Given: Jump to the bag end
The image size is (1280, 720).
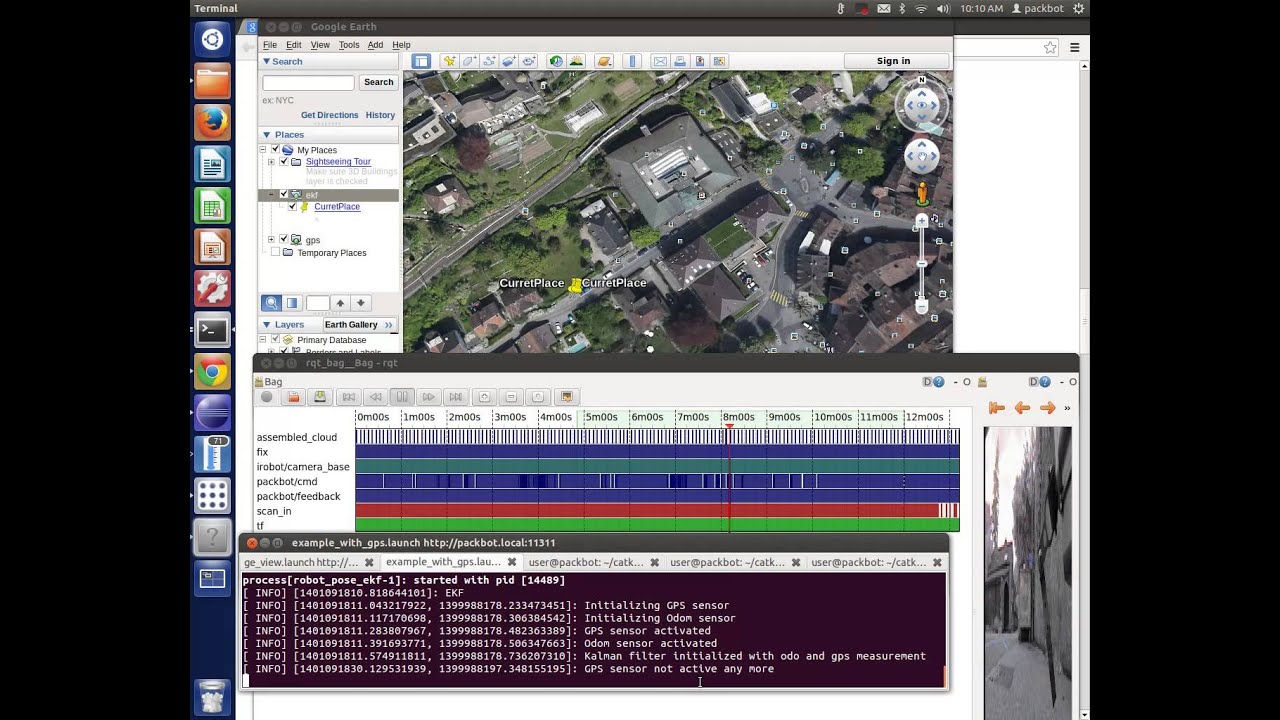Looking at the screenshot, I should (x=456, y=397).
